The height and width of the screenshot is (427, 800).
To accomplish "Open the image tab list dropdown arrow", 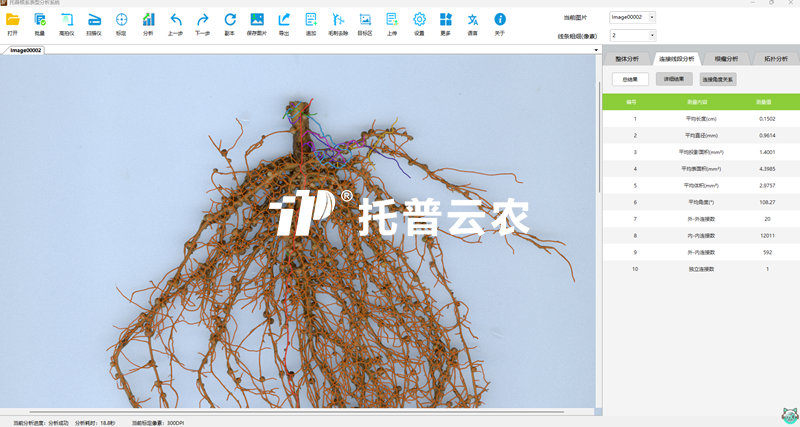I will click(x=596, y=50).
